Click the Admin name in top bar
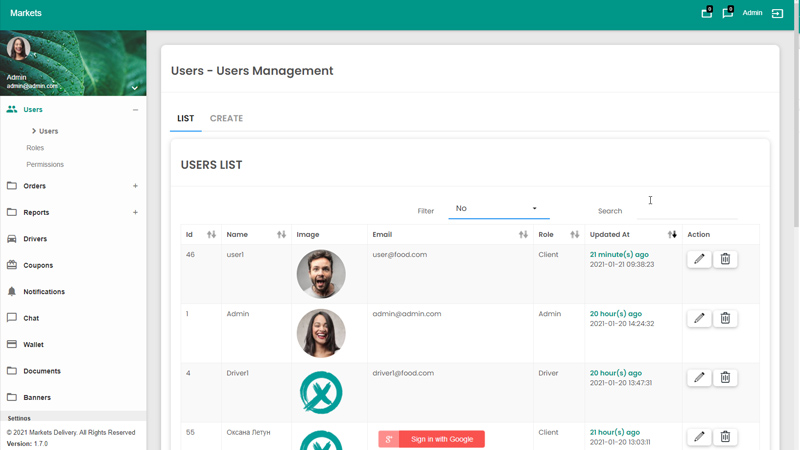Screen dimensions: 800x450 (x=752, y=13)
